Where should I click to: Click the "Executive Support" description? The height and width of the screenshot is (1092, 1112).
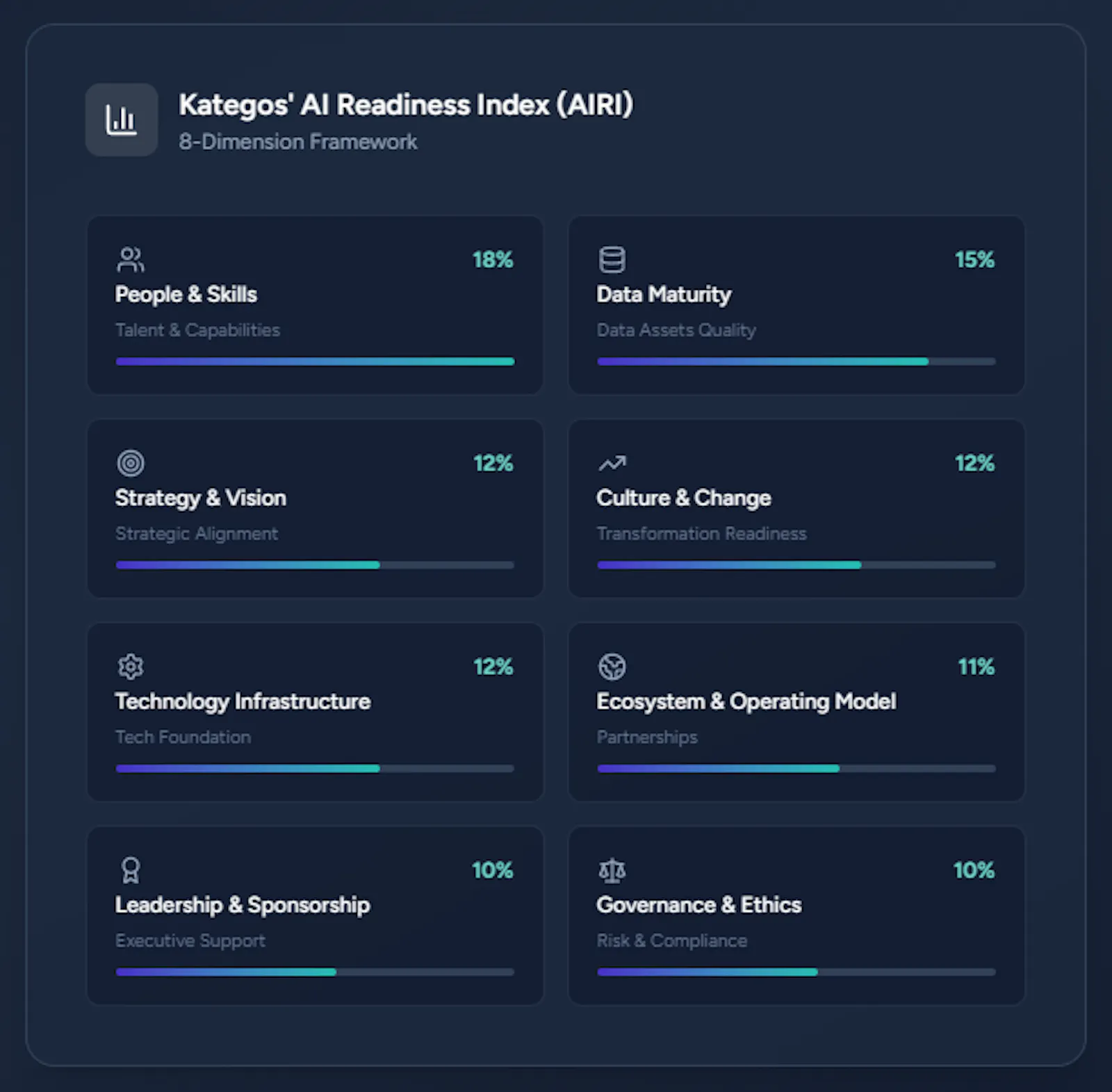(x=190, y=941)
